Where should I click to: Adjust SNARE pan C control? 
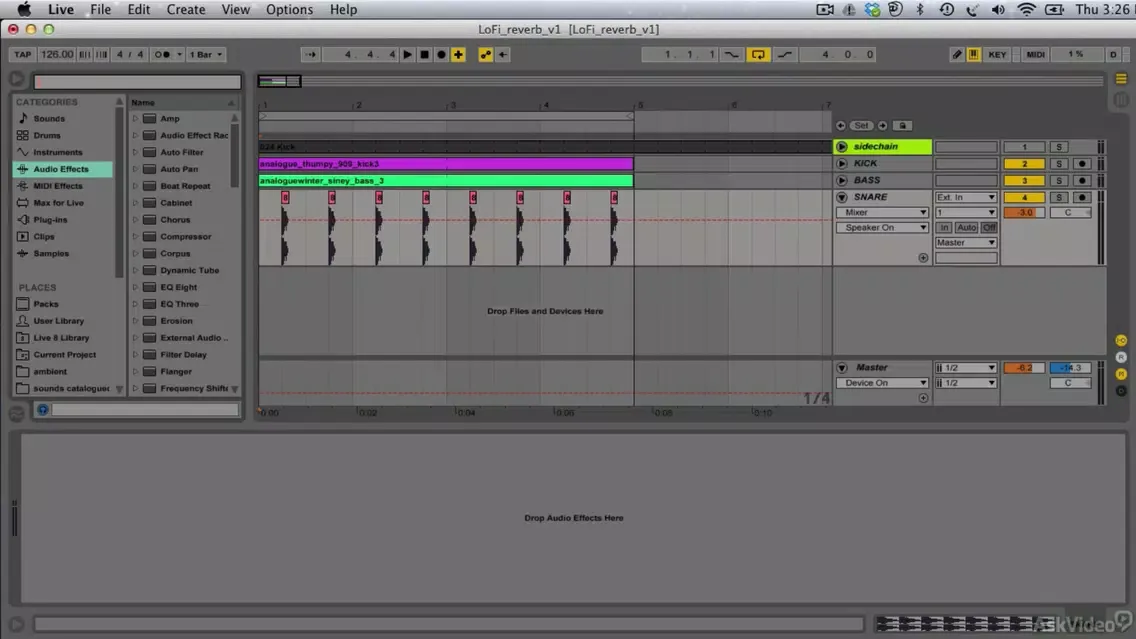(x=1070, y=212)
